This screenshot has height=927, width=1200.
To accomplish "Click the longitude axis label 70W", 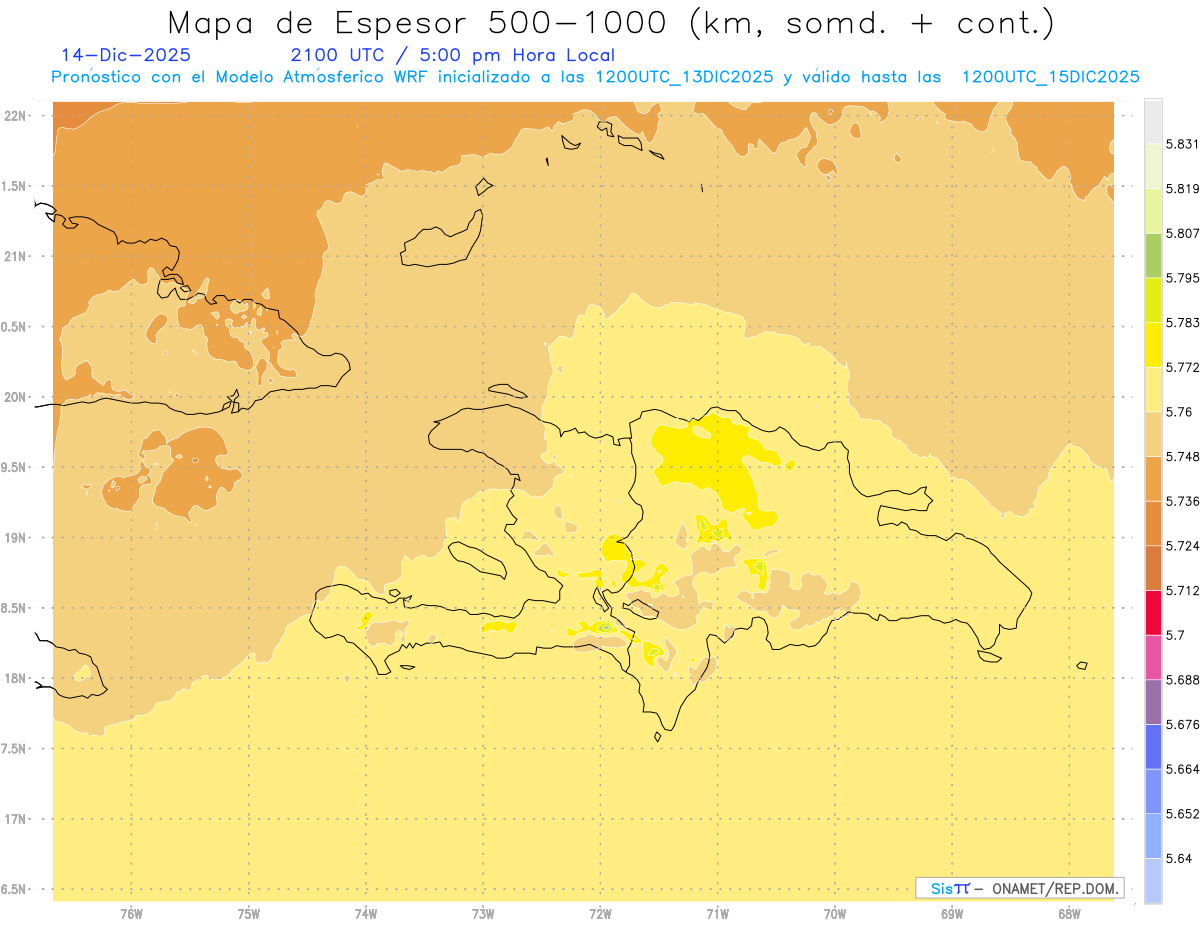I will pyautogui.click(x=835, y=914).
